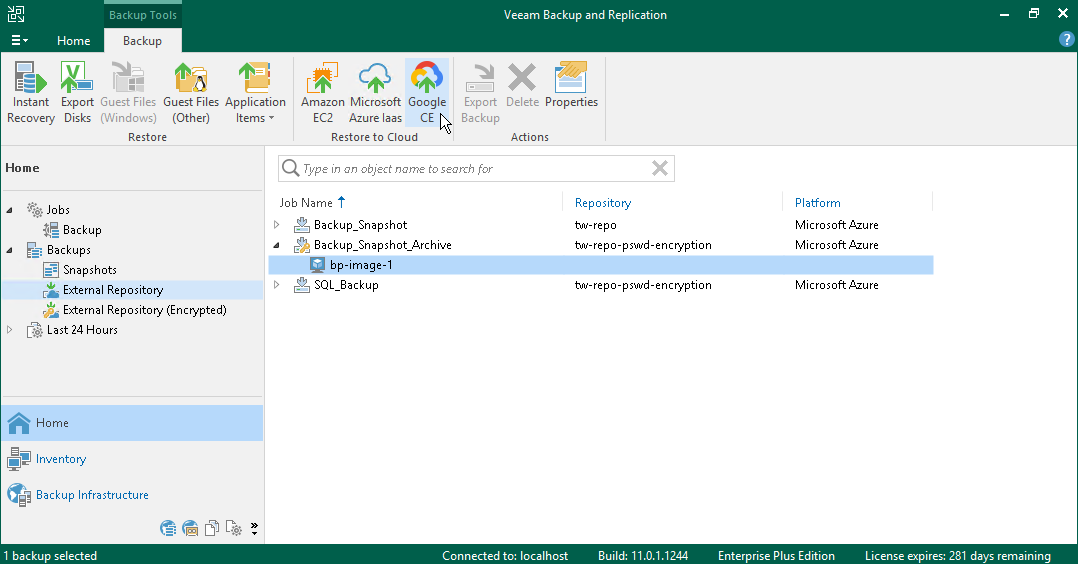Select Backup under Jobs in tree
This screenshot has width=1078, height=564.
pyautogui.click(x=82, y=230)
